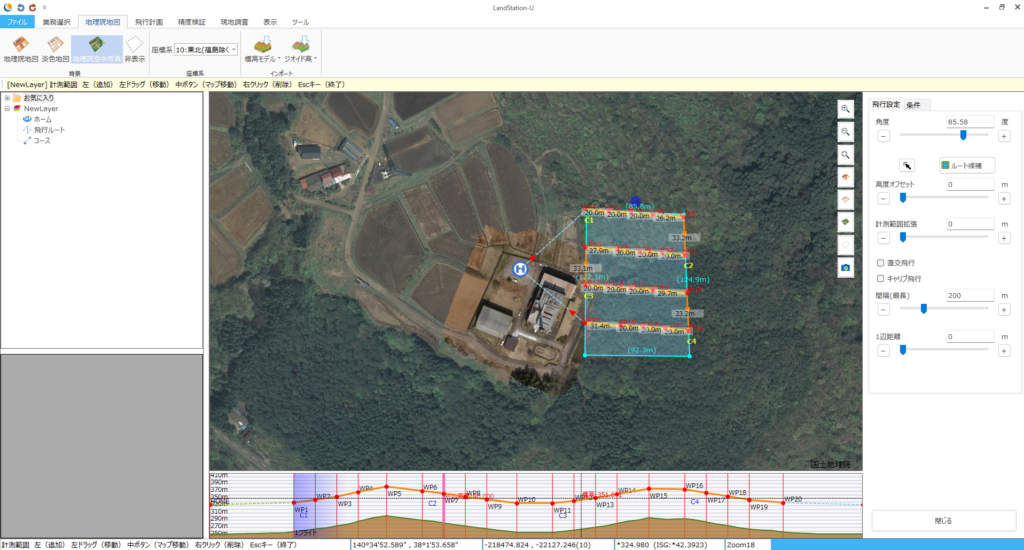Screen dimensions: 1024x550
Task: Enable the キャリブ飛行 checkbox
Action: 879,278
